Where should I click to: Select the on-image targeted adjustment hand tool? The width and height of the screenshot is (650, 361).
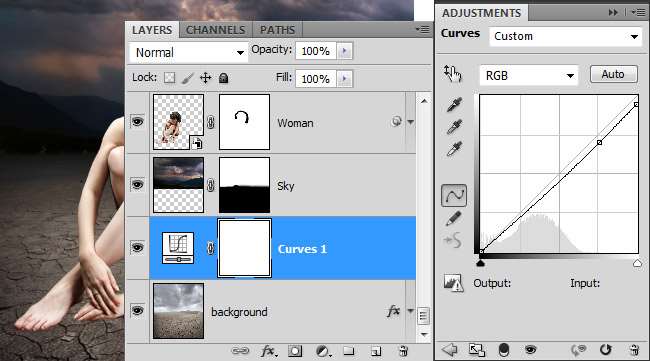click(x=453, y=74)
